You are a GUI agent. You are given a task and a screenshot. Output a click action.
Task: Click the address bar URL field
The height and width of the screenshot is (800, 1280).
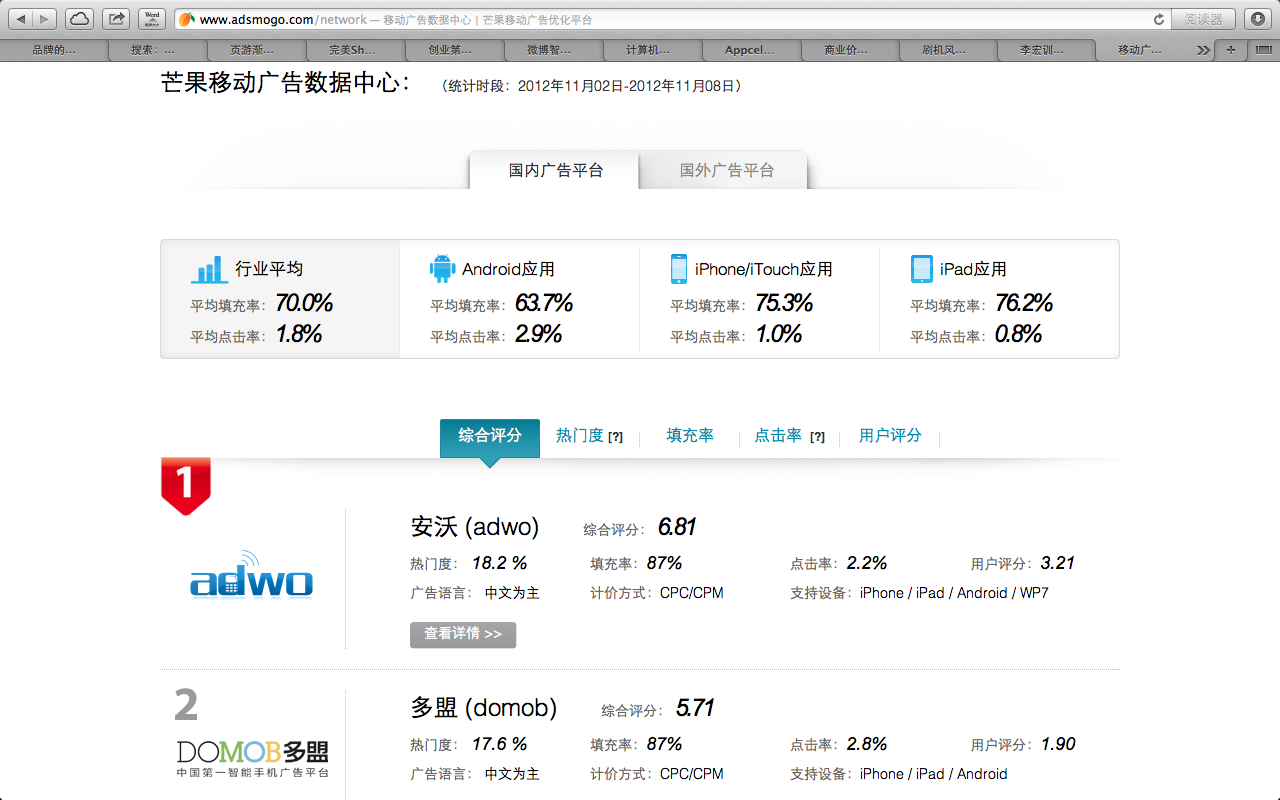[670, 19]
